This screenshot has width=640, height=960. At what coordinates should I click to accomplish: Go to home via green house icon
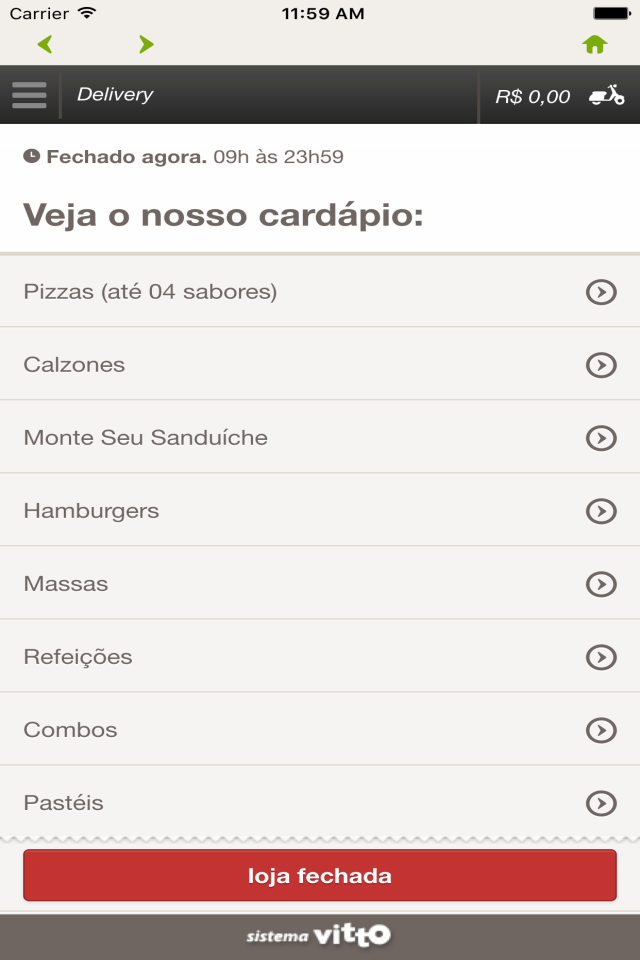(x=595, y=45)
